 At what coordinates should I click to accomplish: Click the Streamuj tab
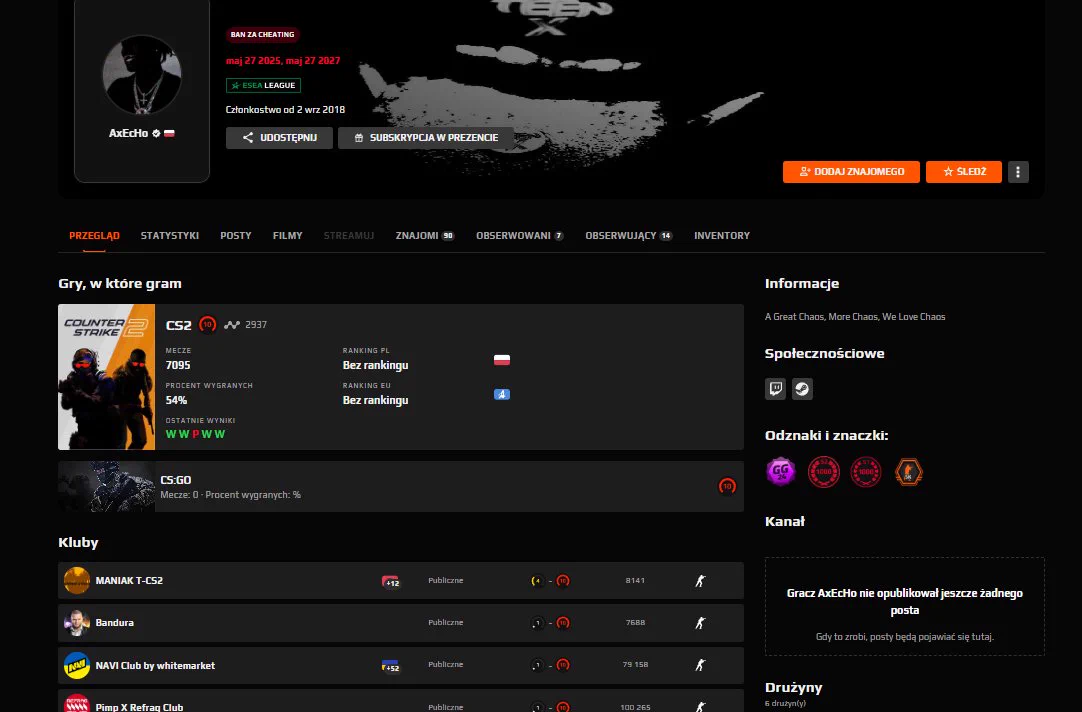point(349,235)
